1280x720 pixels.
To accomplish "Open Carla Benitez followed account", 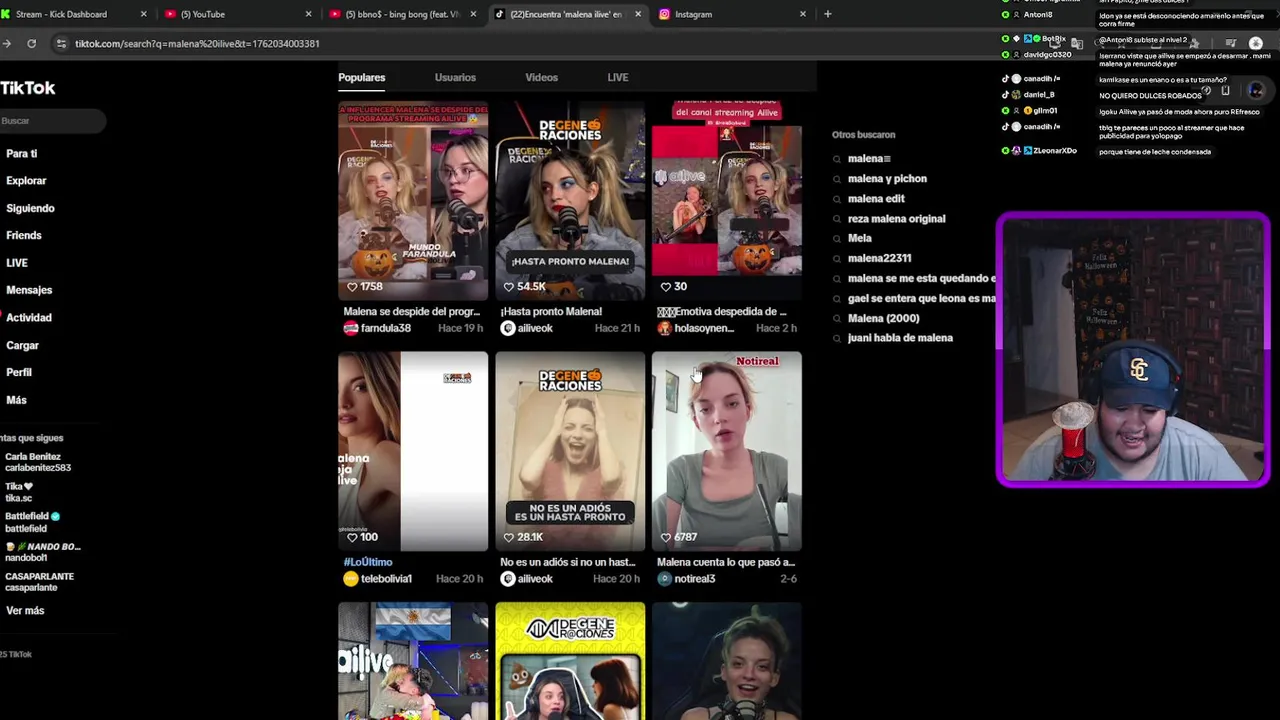I will coord(38,462).
